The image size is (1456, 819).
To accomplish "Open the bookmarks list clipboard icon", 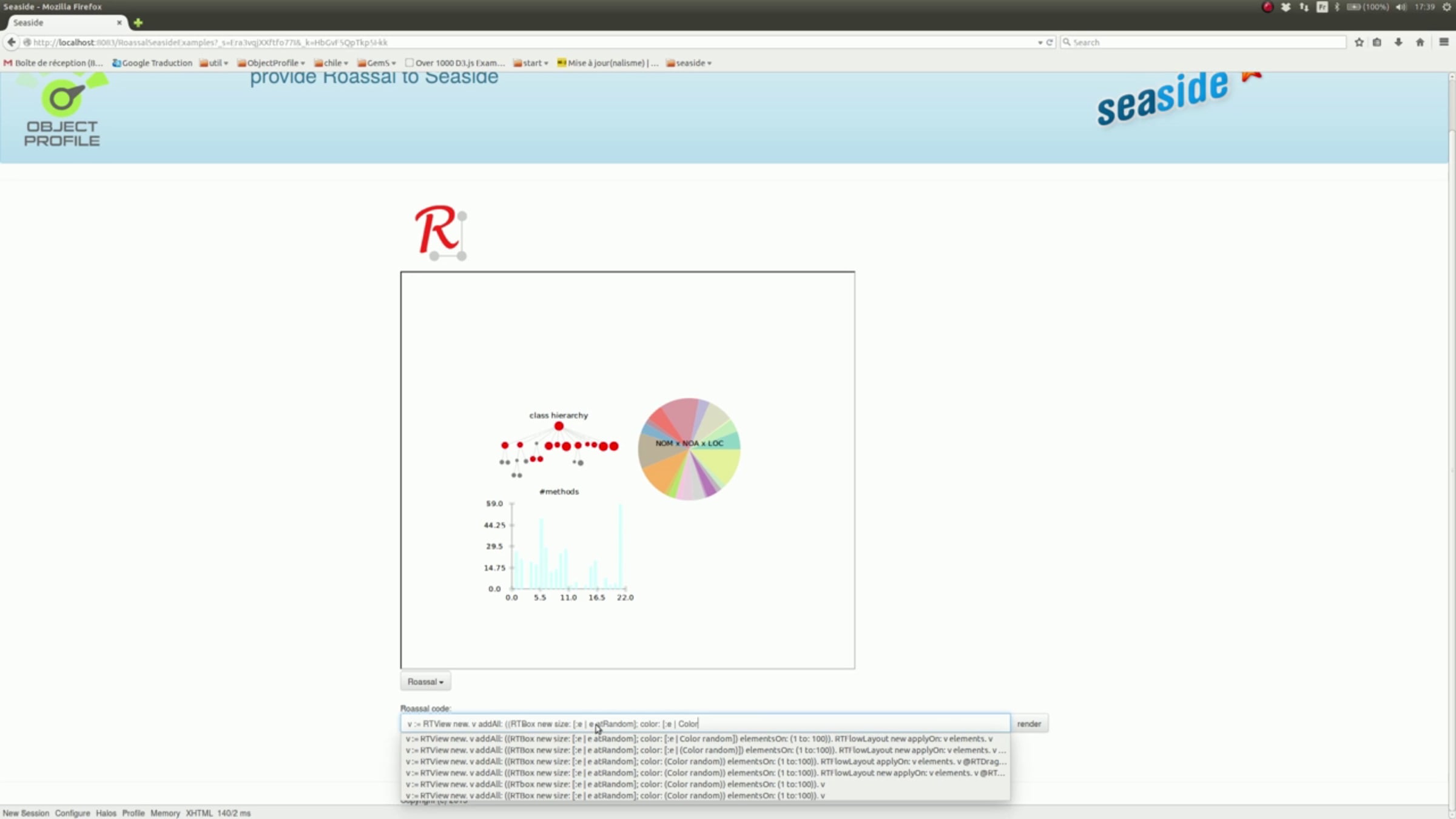I will coord(1377,42).
